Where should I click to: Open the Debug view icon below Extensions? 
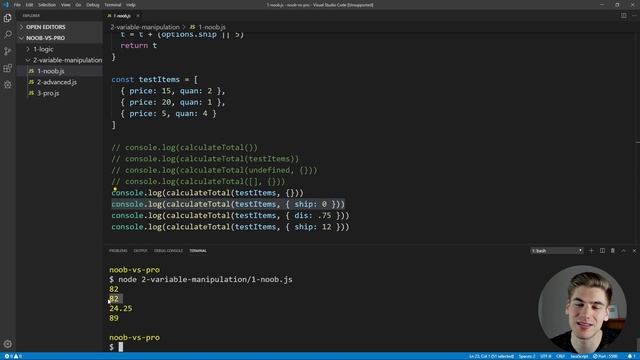[7, 85]
